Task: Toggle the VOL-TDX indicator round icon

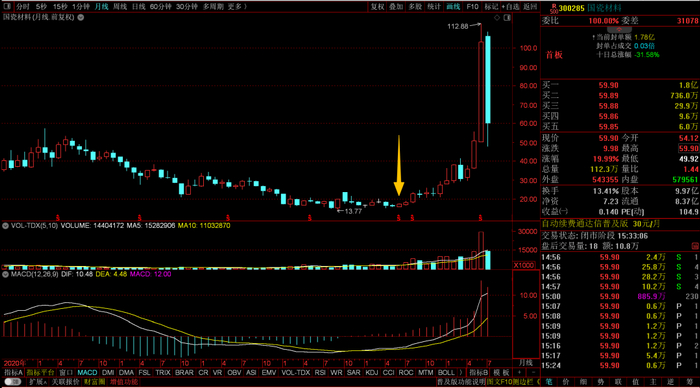Action: (5, 226)
